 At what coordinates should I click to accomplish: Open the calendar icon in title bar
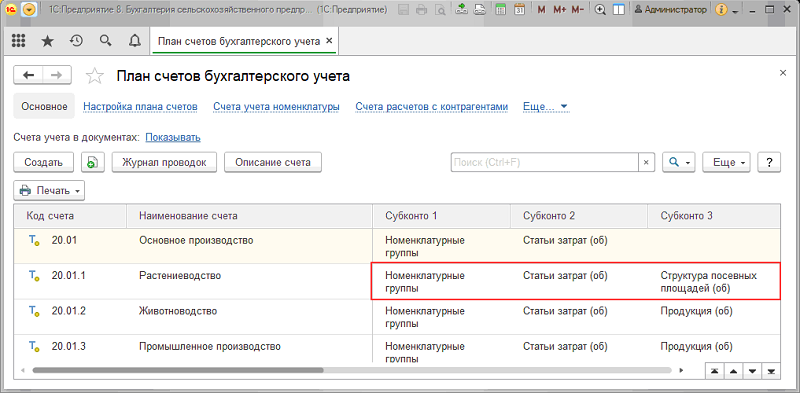(519, 10)
